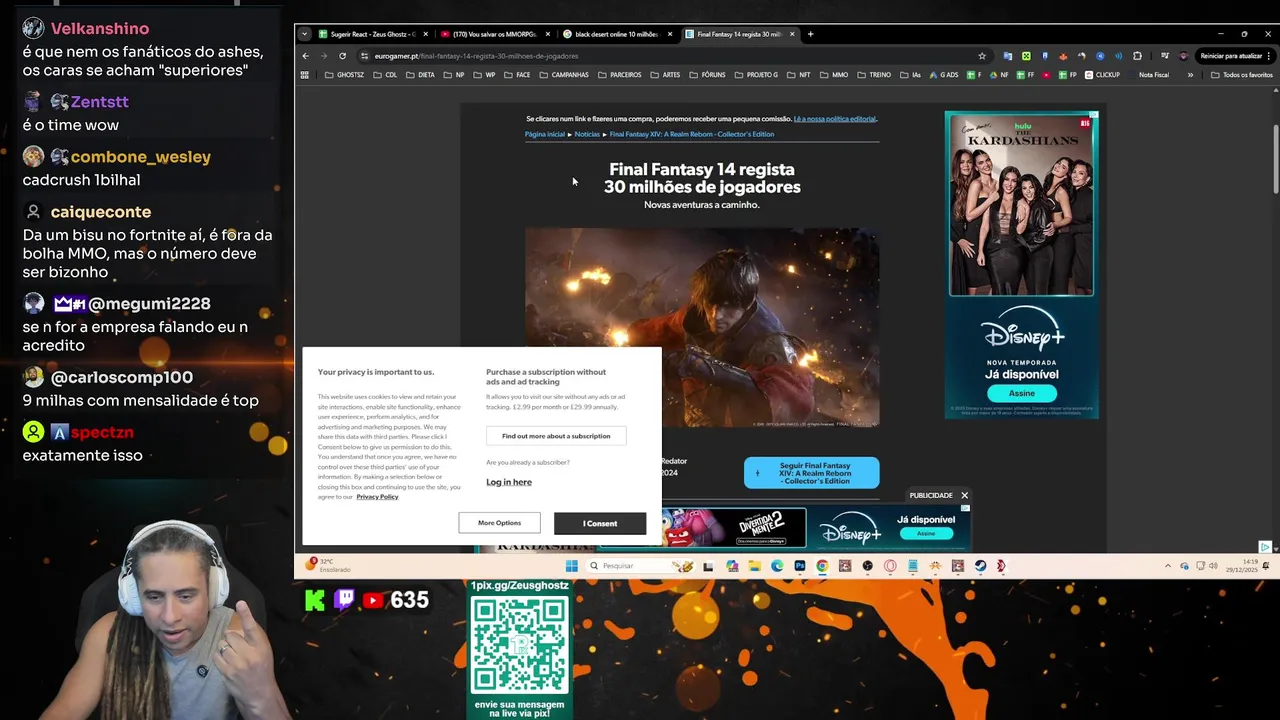Open File Explorer from the taskbar
This screenshot has width=1280, height=720.
pyautogui.click(x=754, y=566)
